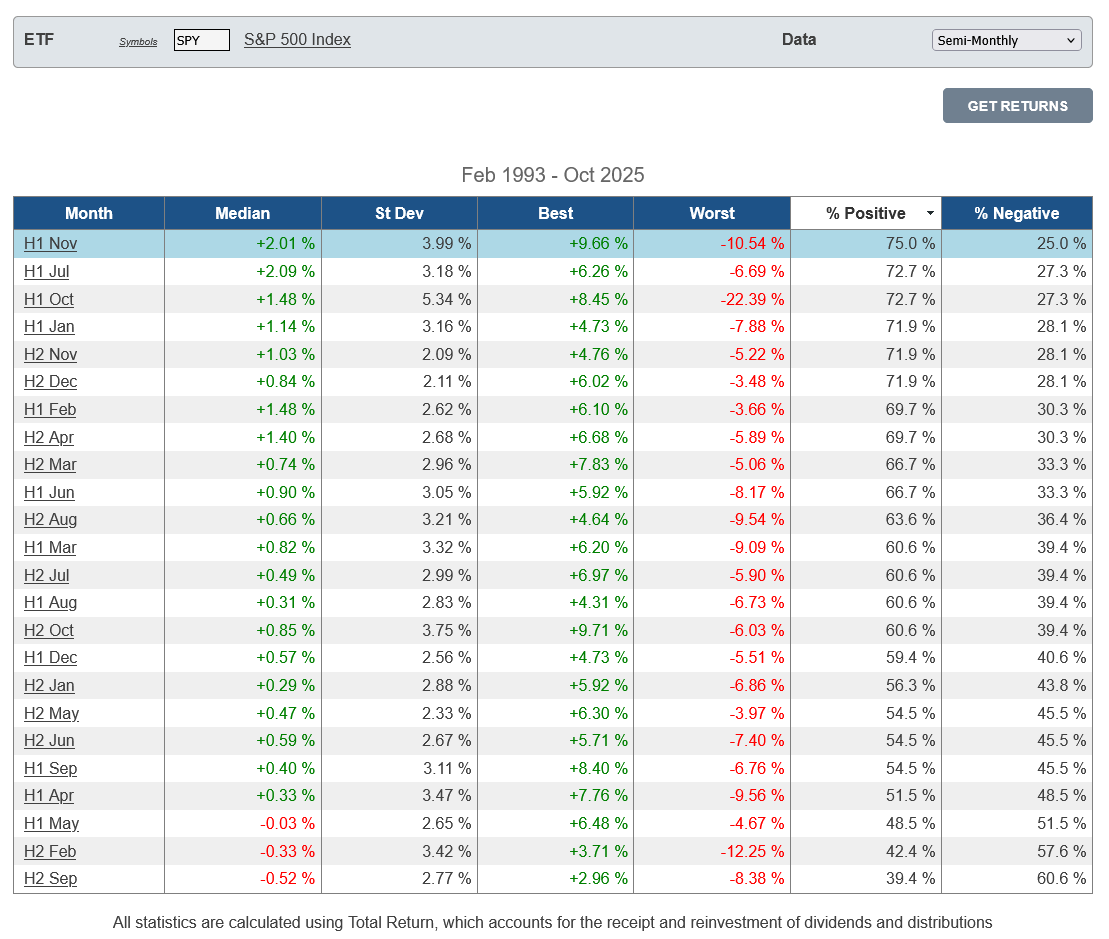Click the Month column header
The width and height of the screenshot is (1109, 939).
click(89, 213)
